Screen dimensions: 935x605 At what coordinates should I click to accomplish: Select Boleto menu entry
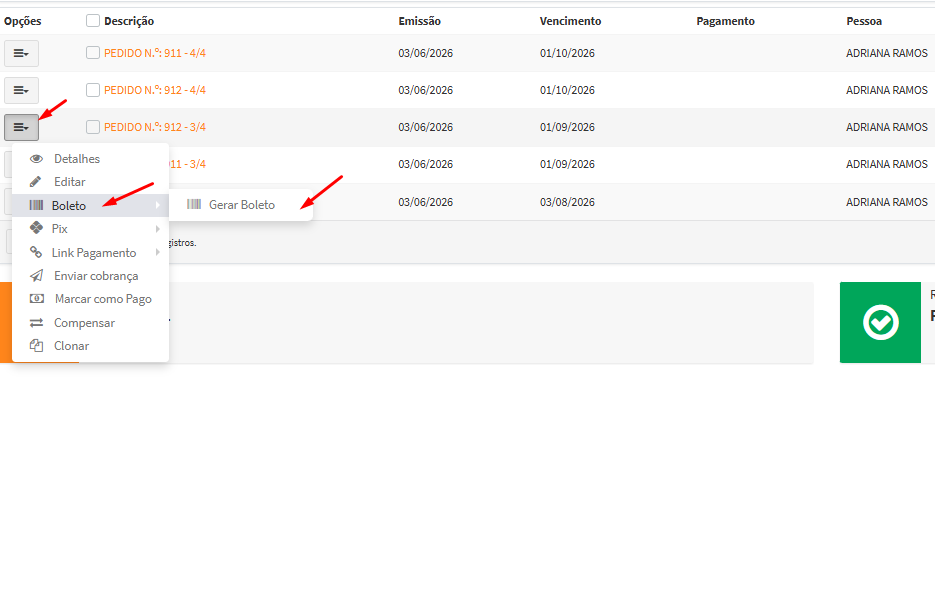click(x=91, y=206)
